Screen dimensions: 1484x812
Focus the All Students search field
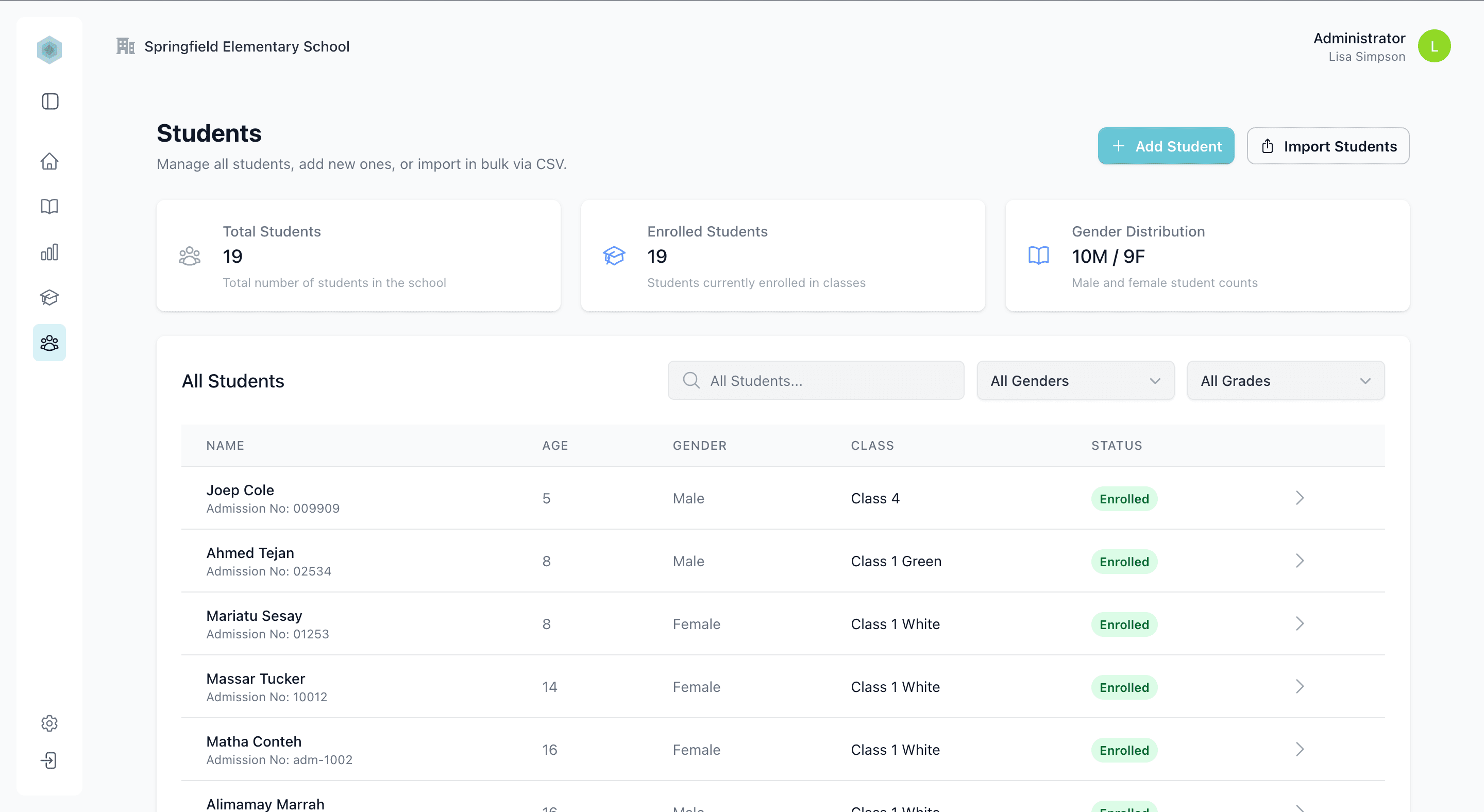[x=816, y=381]
